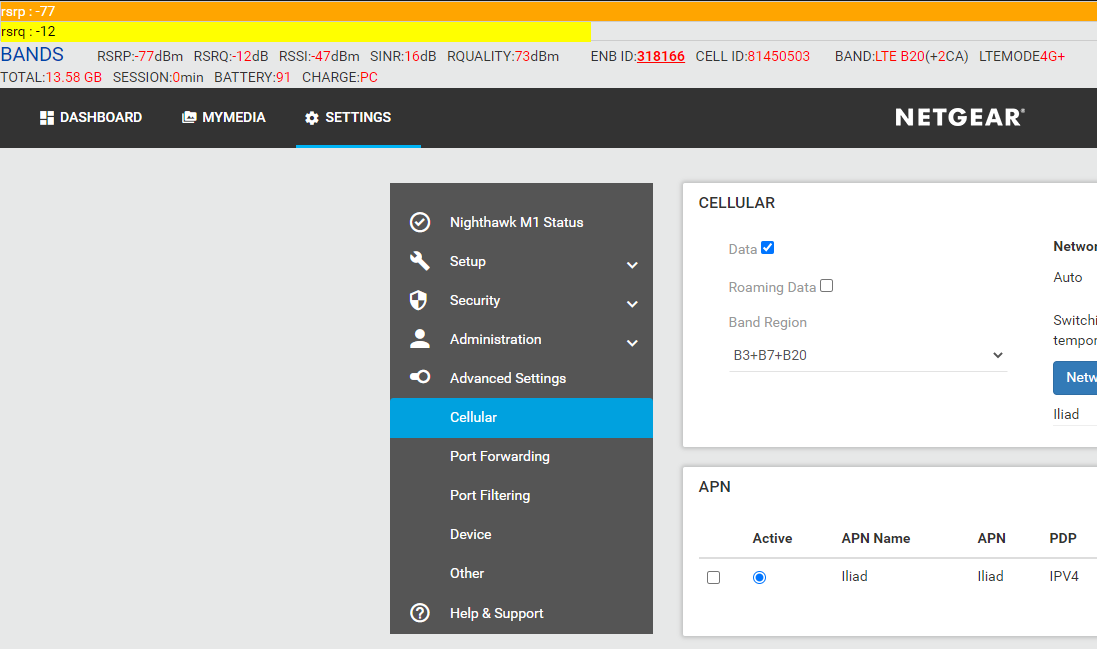Click the CELL ID 81450503 value
Screen dimensions: 1097x649
pyautogui.click(x=779, y=57)
